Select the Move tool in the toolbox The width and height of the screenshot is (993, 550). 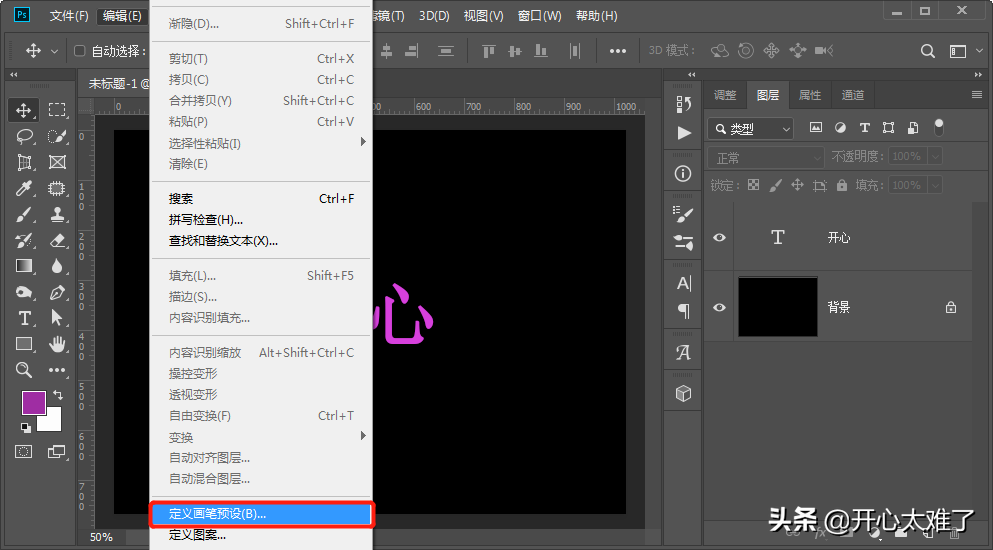pos(23,110)
